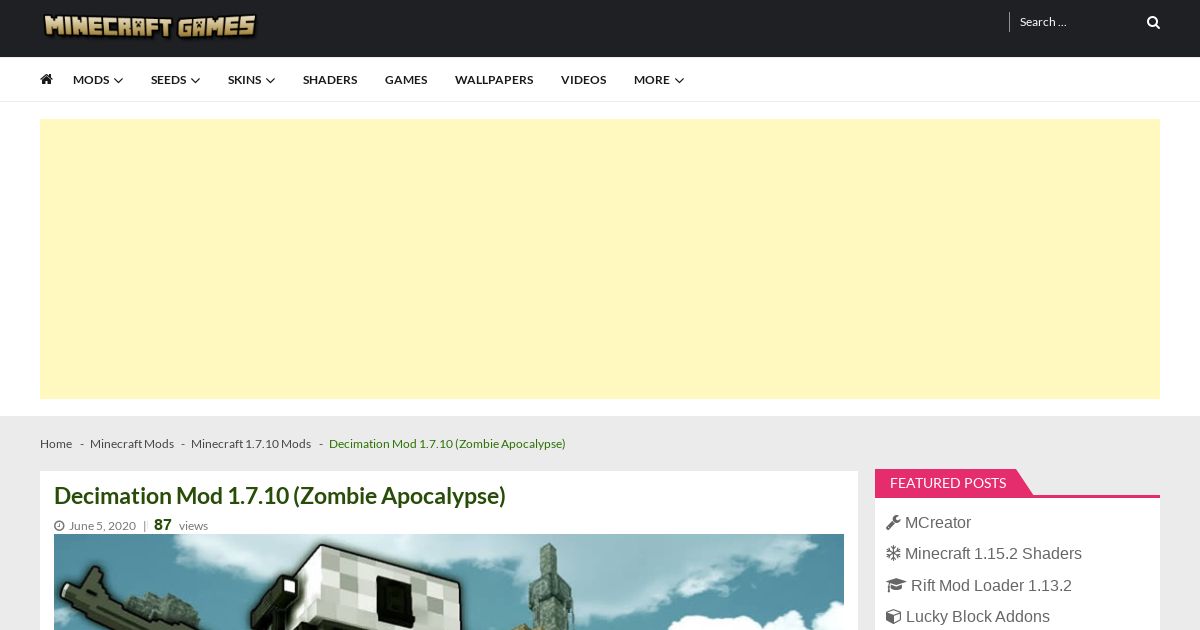Viewport: 1200px width, 630px height.
Task: Open the GAMES menu item
Action: pyautogui.click(x=406, y=80)
